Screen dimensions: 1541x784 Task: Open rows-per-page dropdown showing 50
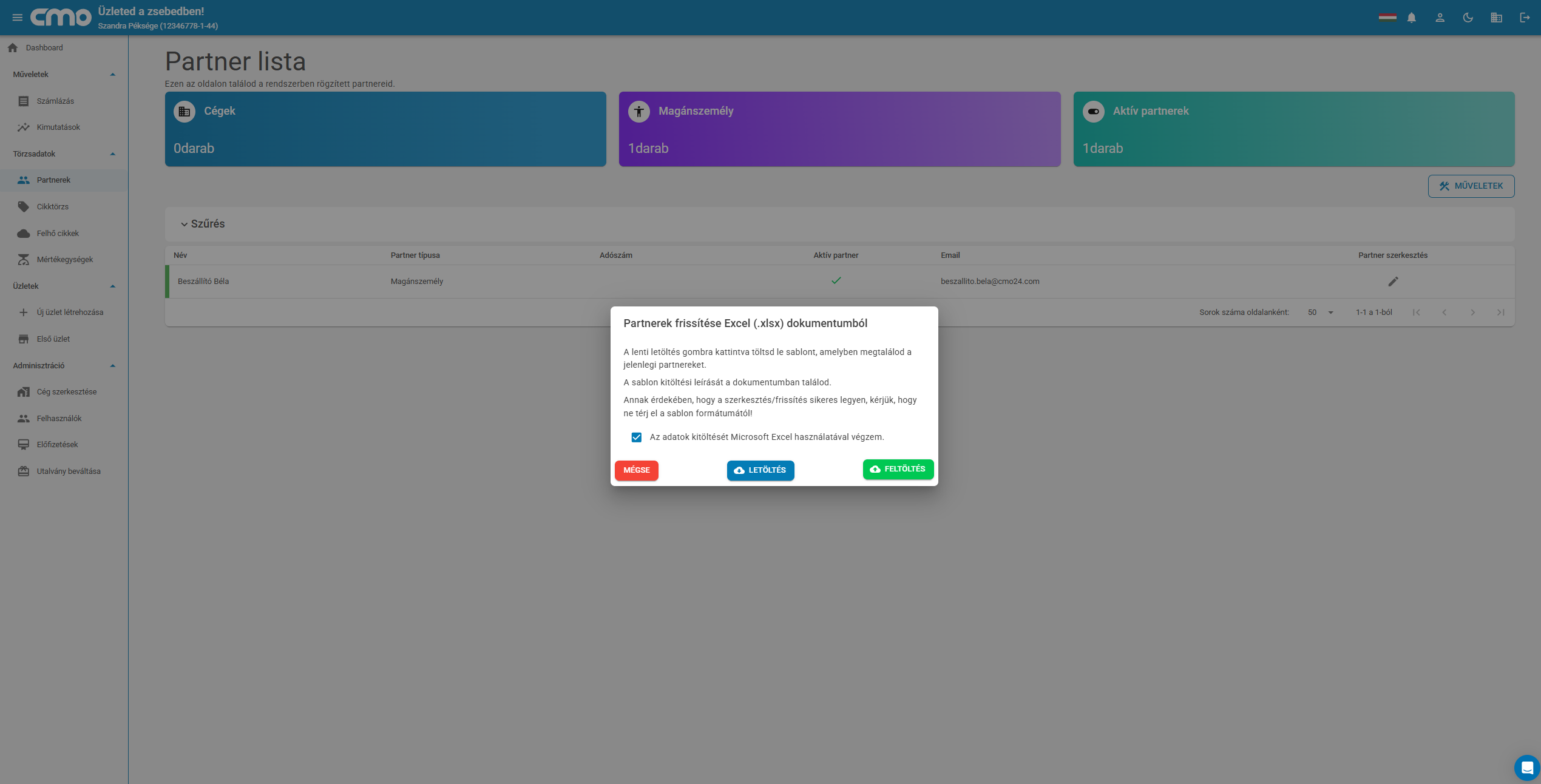[x=1320, y=313]
